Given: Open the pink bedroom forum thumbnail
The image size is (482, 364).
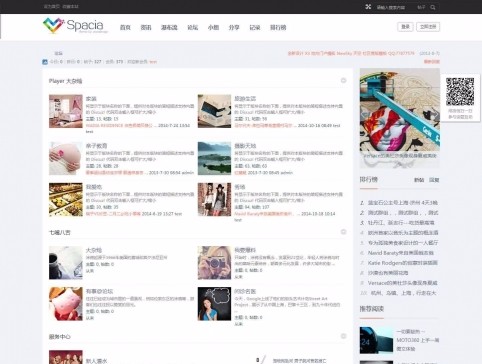Looking at the screenshot, I should coord(66,111).
